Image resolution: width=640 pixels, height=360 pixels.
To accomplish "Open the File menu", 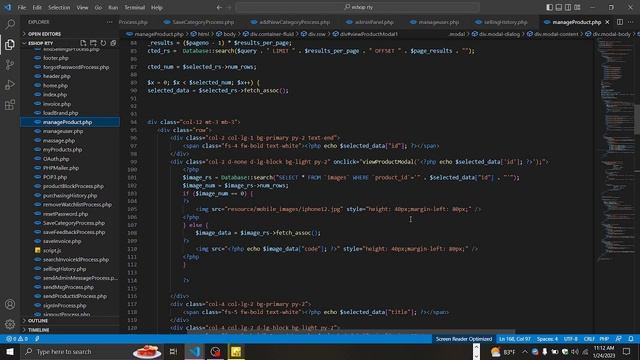I will 22,7.
